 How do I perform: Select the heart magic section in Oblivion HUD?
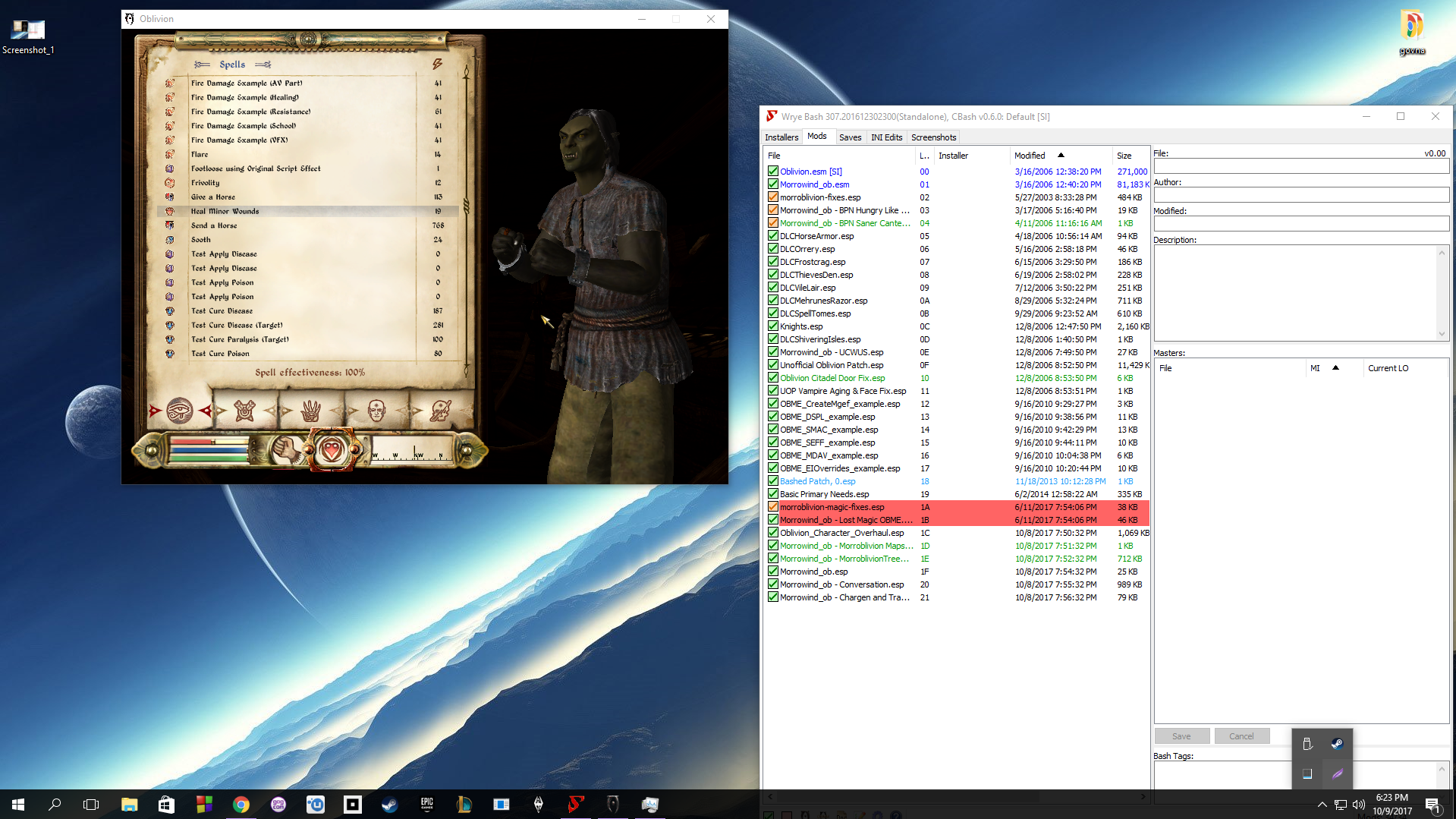pos(332,450)
